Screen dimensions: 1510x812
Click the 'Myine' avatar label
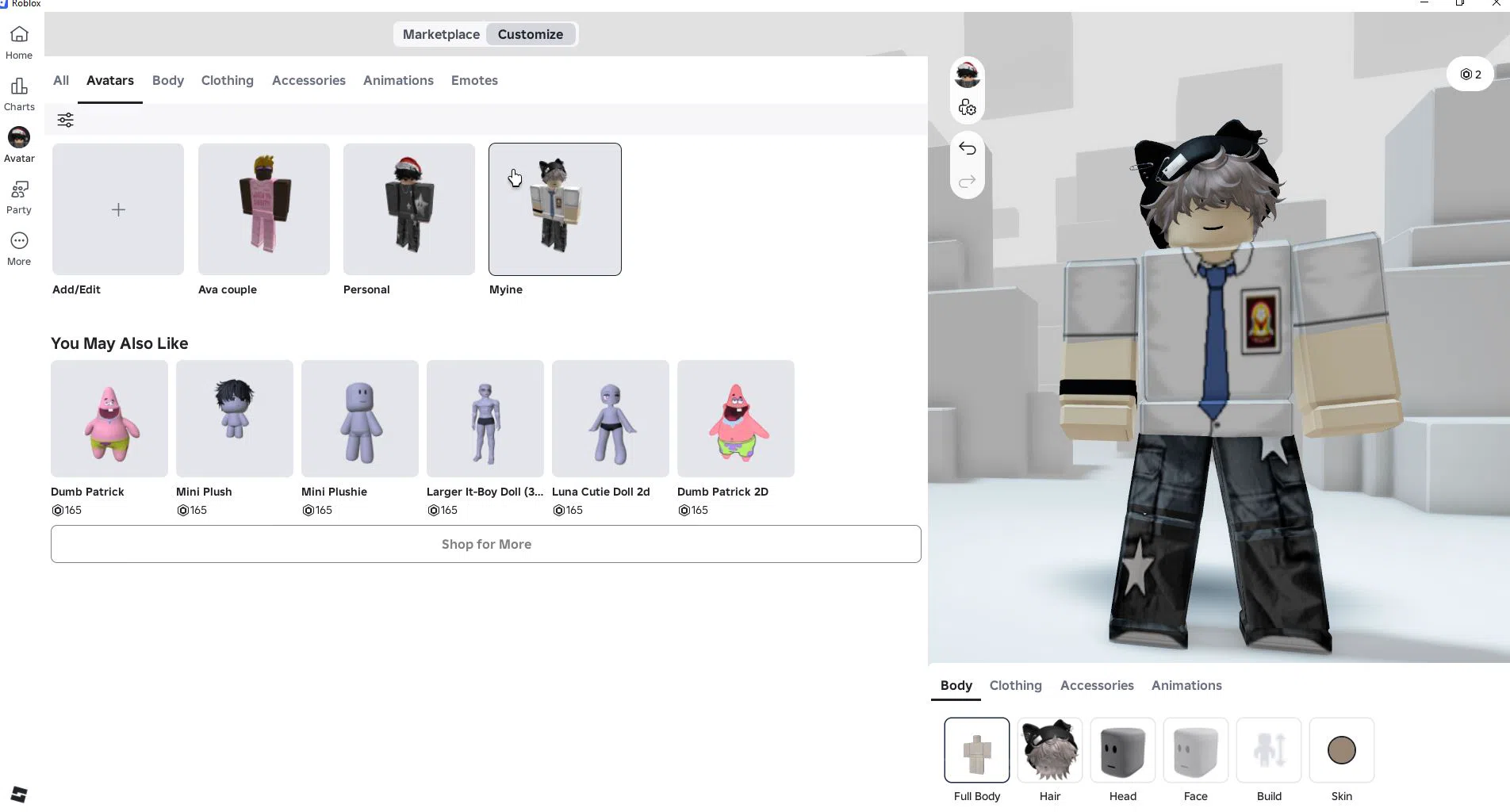pos(506,289)
